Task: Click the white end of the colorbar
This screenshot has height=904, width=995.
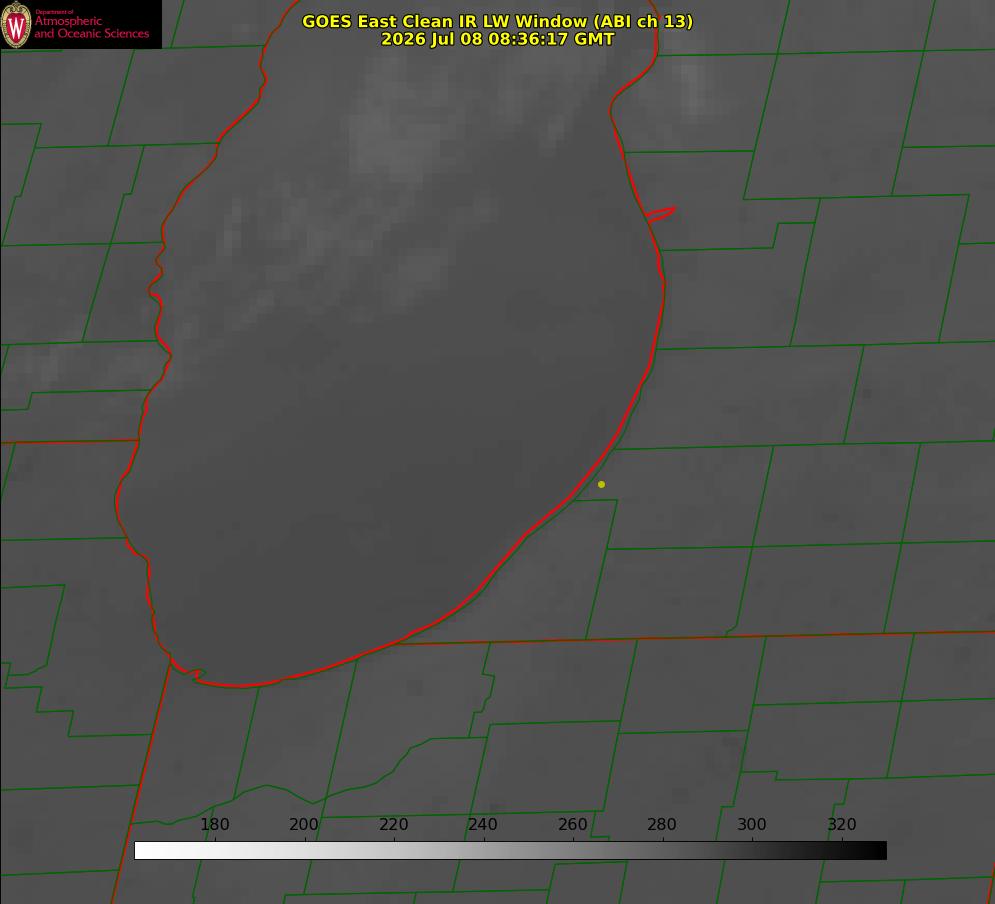Action: (144, 851)
